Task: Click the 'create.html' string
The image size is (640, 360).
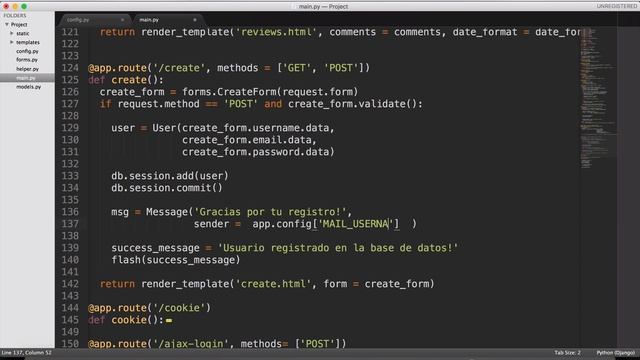Action: pos(273,284)
